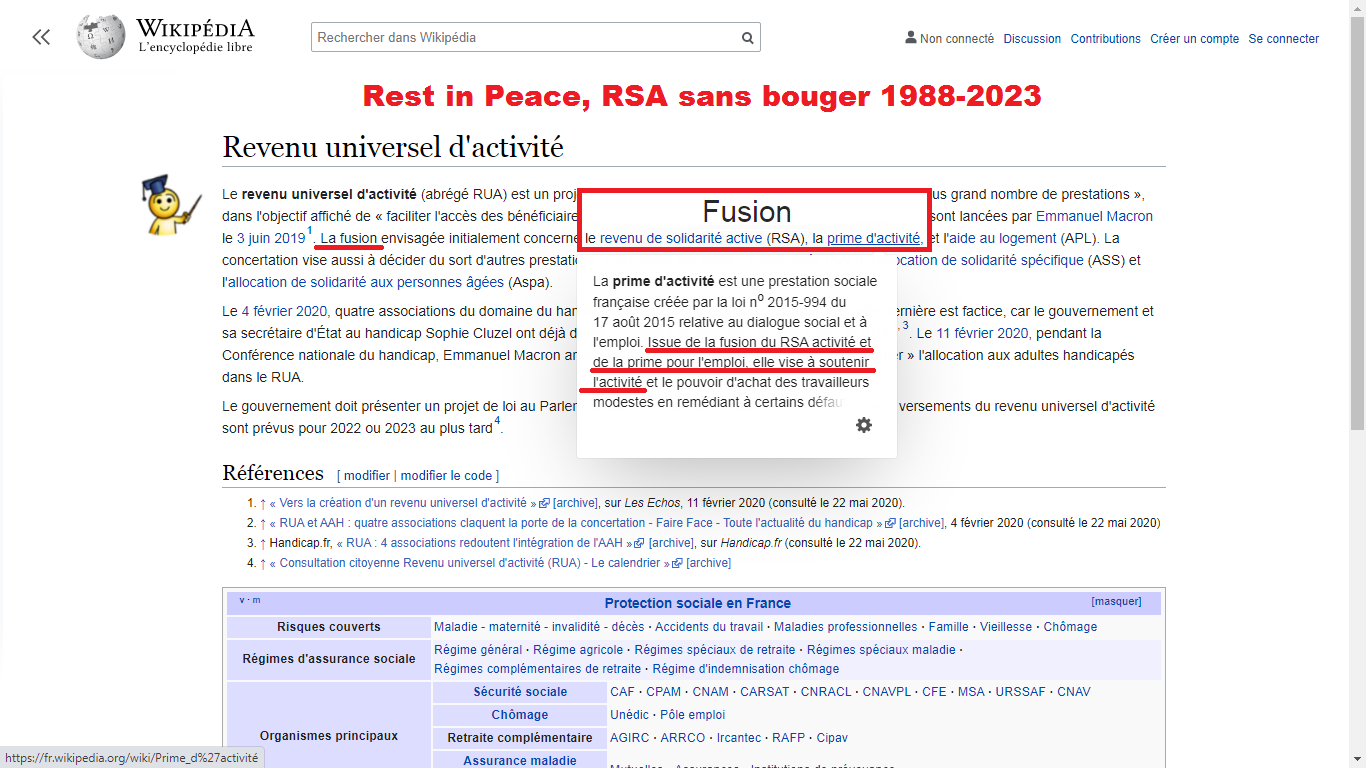Image resolution: width=1366 pixels, height=768 pixels.
Task: Click [archive] link of reference 1
Action: tap(575, 503)
